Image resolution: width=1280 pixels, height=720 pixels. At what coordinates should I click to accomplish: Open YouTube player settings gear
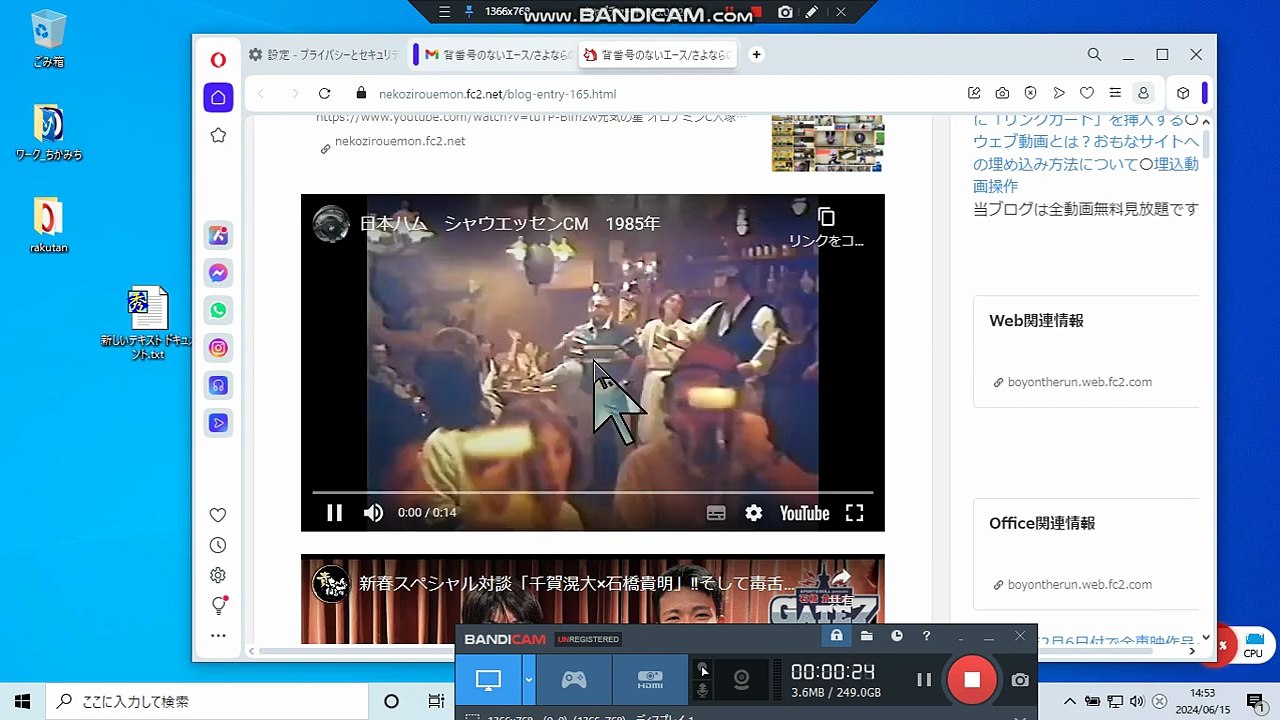(x=754, y=513)
